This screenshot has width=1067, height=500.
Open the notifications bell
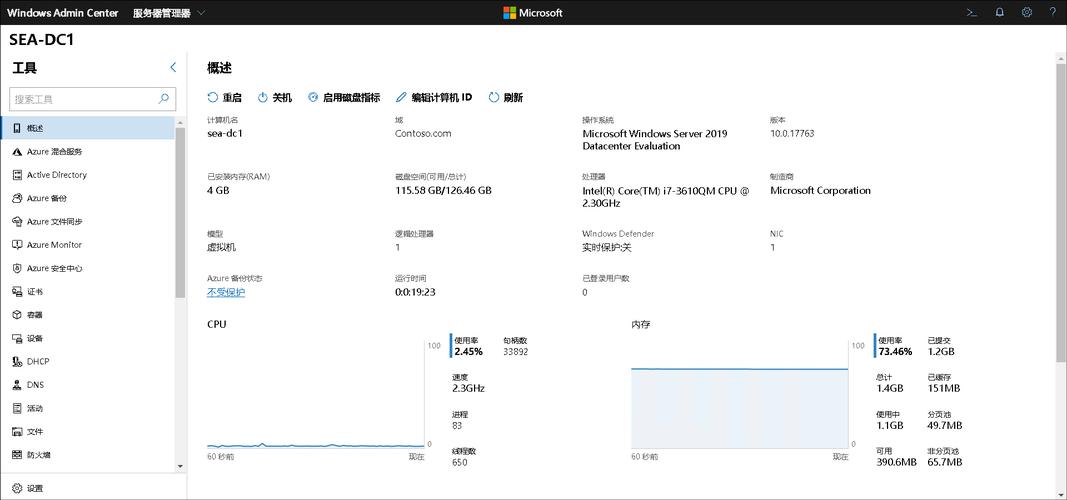(x=1000, y=12)
